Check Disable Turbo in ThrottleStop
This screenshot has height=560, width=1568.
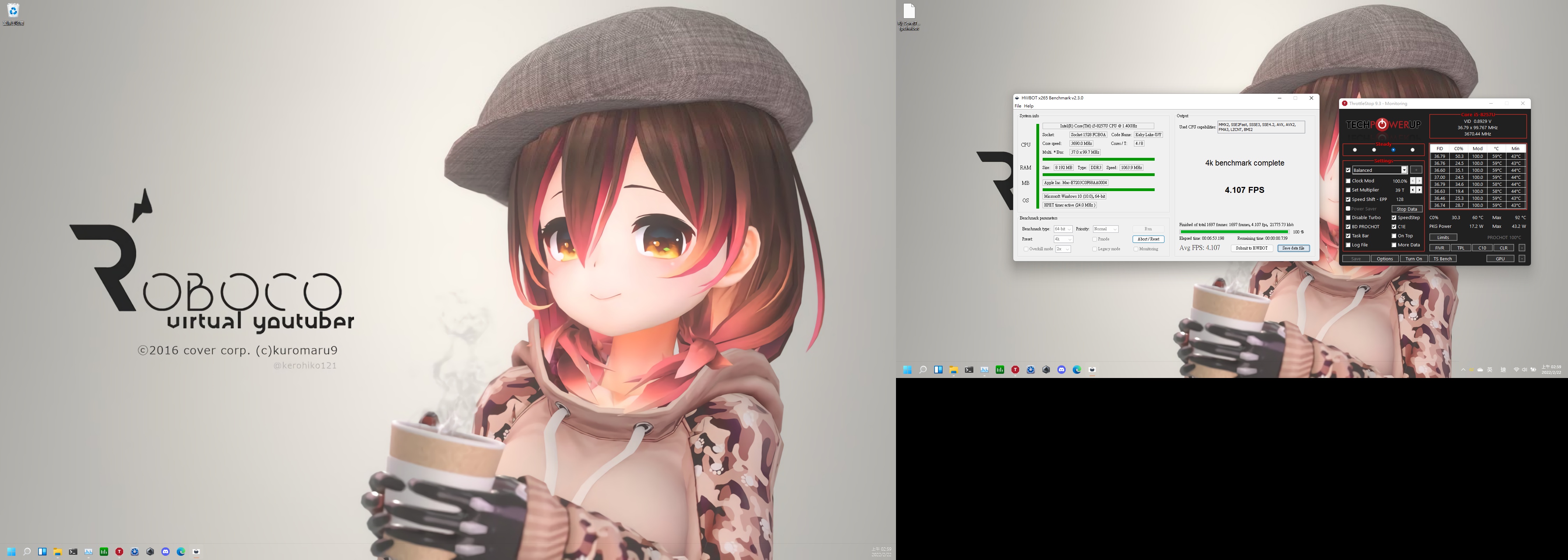pos(1348,217)
